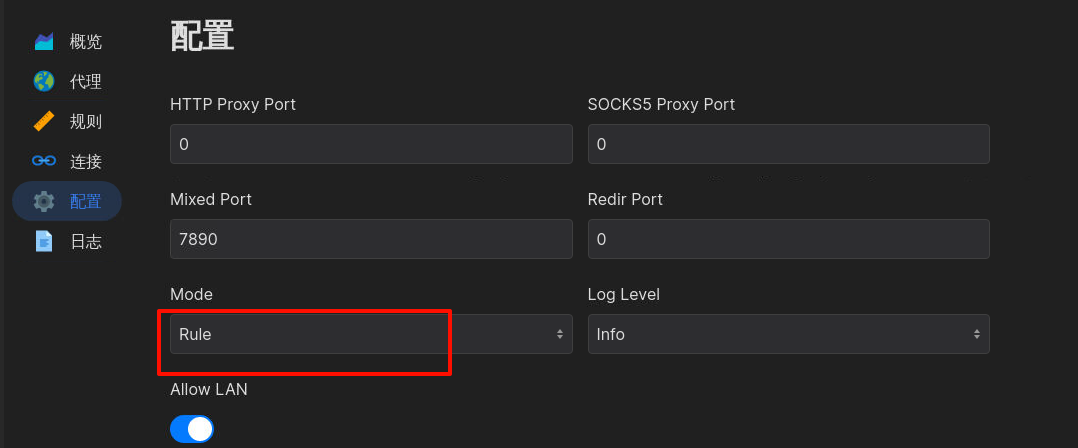Click the Mode select arrow indicator
Screen dimensions: 1078x448
[x=560, y=334]
